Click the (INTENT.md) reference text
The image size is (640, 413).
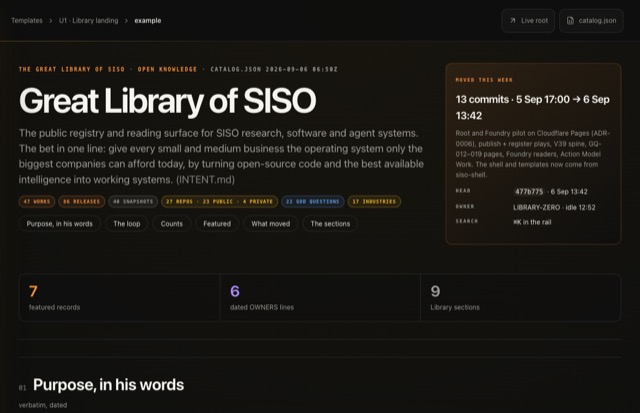[x=205, y=180]
